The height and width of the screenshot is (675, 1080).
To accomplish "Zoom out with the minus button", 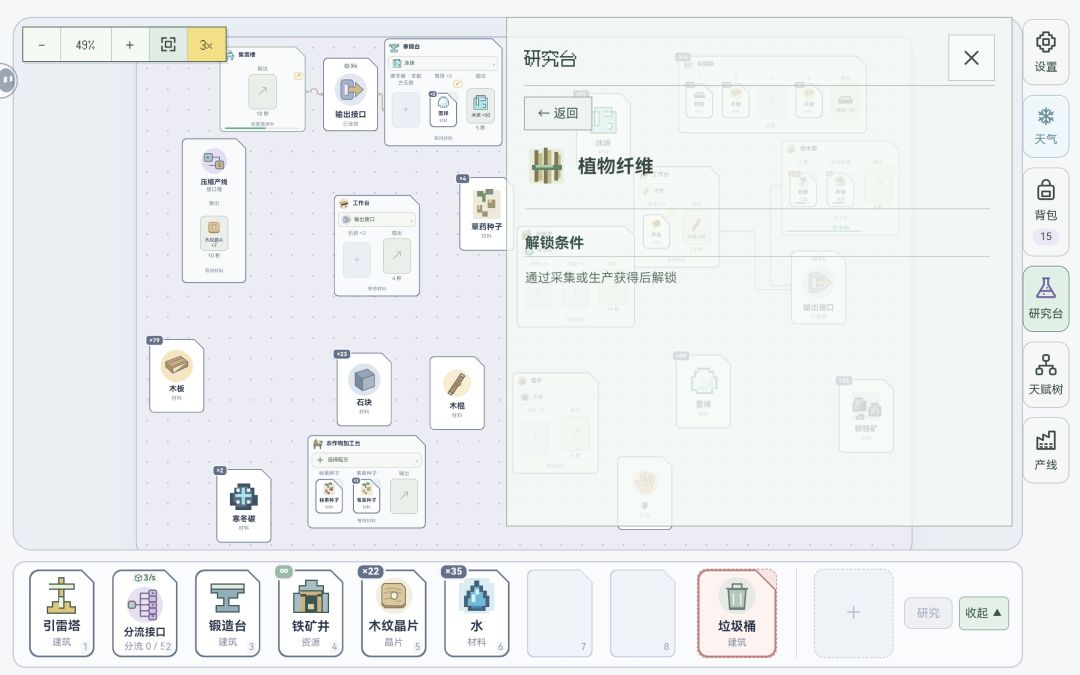I will [42, 45].
